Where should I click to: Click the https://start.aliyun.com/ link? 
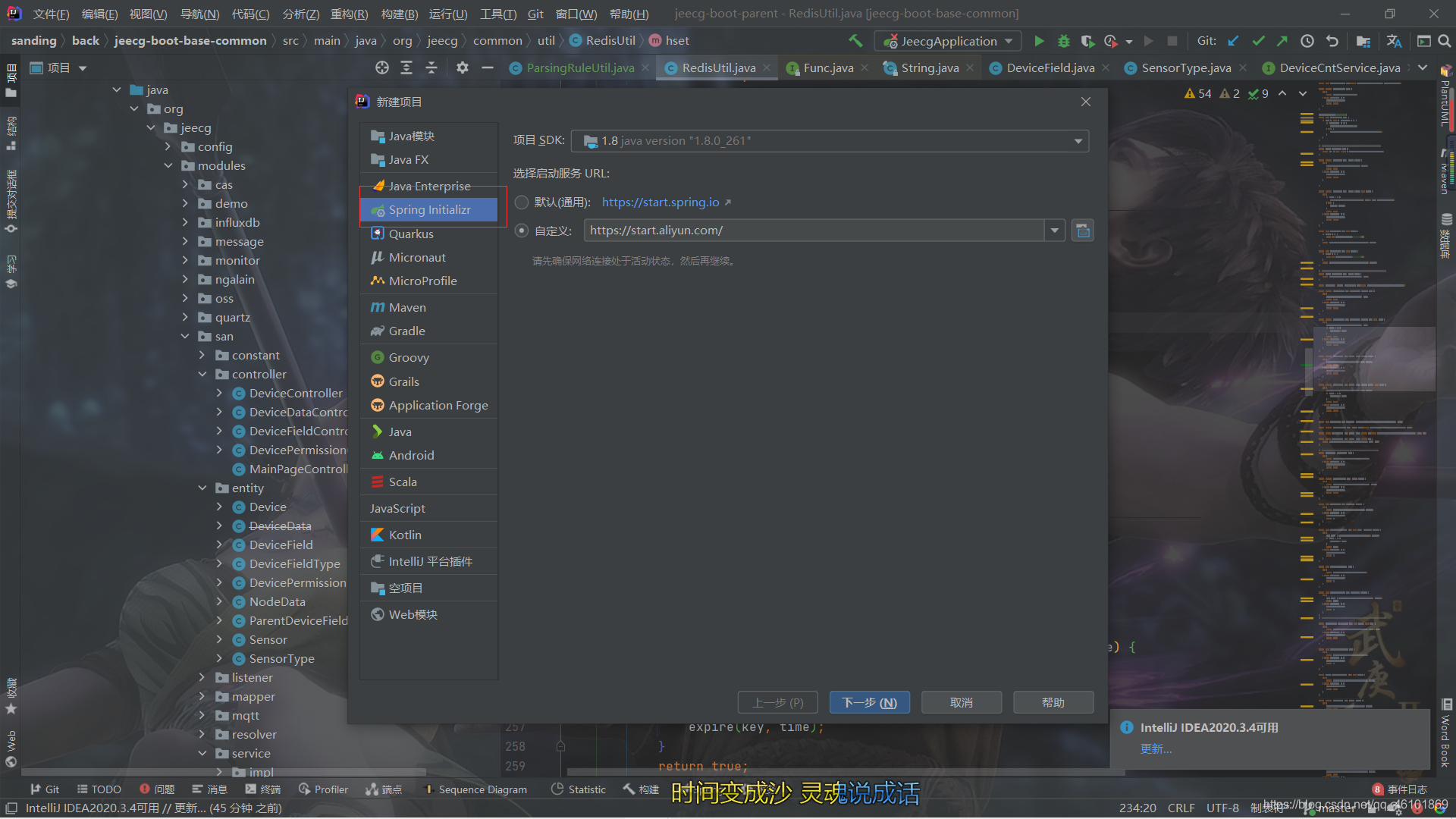click(x=655, y=230)
